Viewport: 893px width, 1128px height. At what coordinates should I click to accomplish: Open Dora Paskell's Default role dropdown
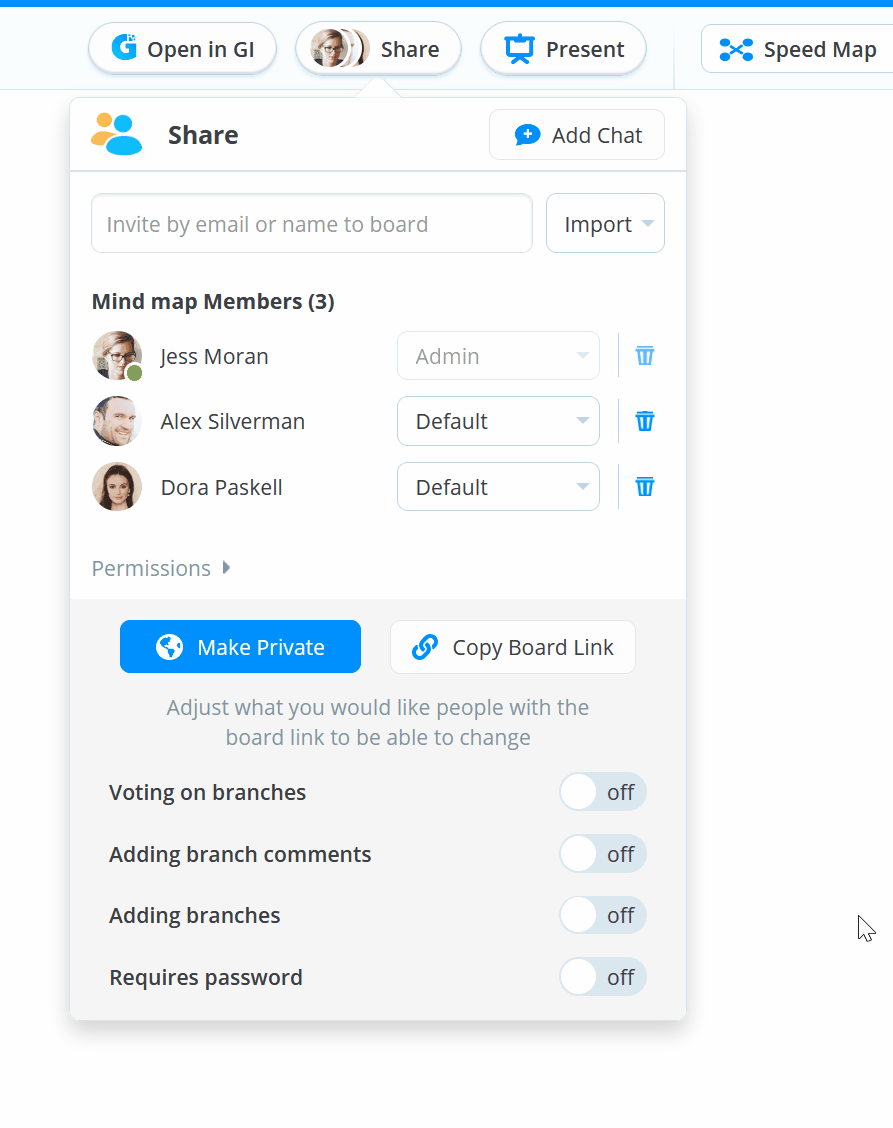pyautogui.click(x=498, y=487)
